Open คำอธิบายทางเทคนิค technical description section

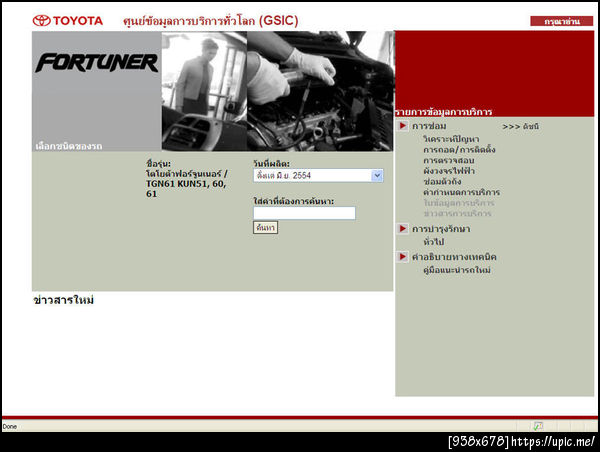click(x=454, y=257)
